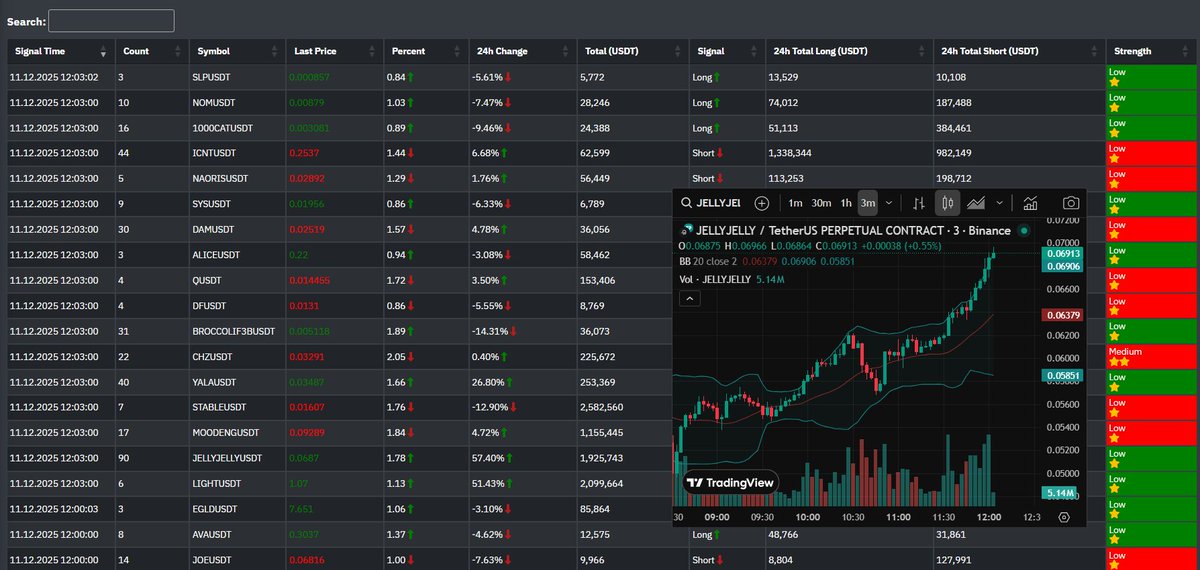Screen dimensions: 1200x570
Task: Sort table by Total (USDT) column
Action: (x=632, y=51)
